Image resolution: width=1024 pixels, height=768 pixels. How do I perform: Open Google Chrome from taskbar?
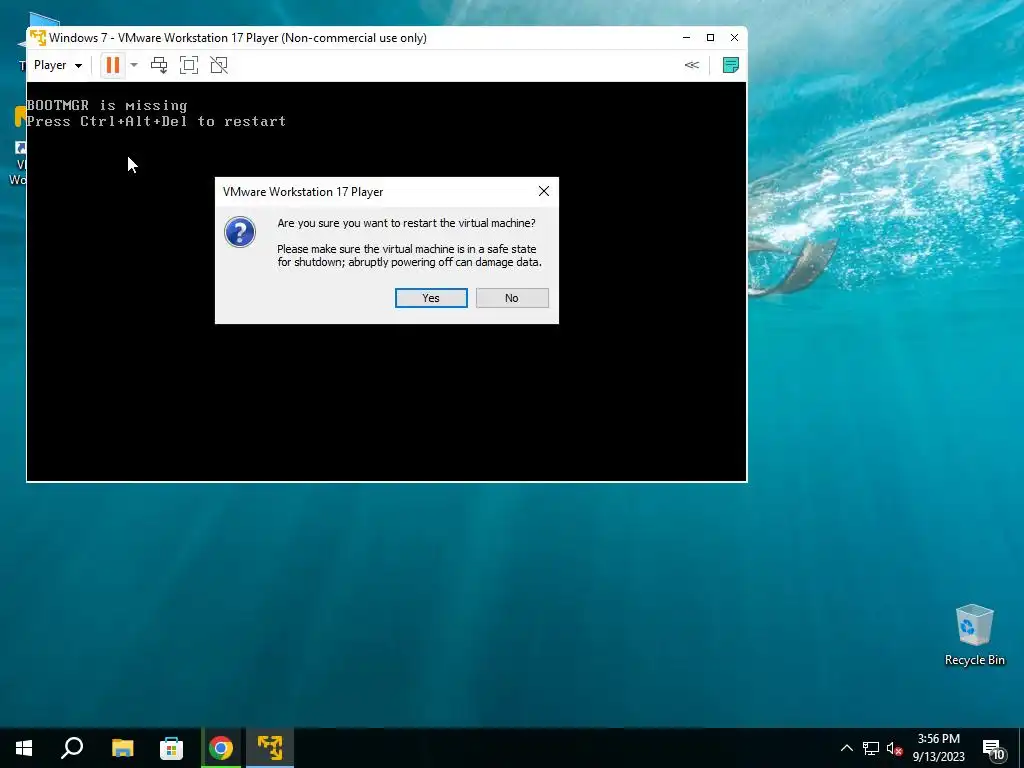[x=221, y=748]
